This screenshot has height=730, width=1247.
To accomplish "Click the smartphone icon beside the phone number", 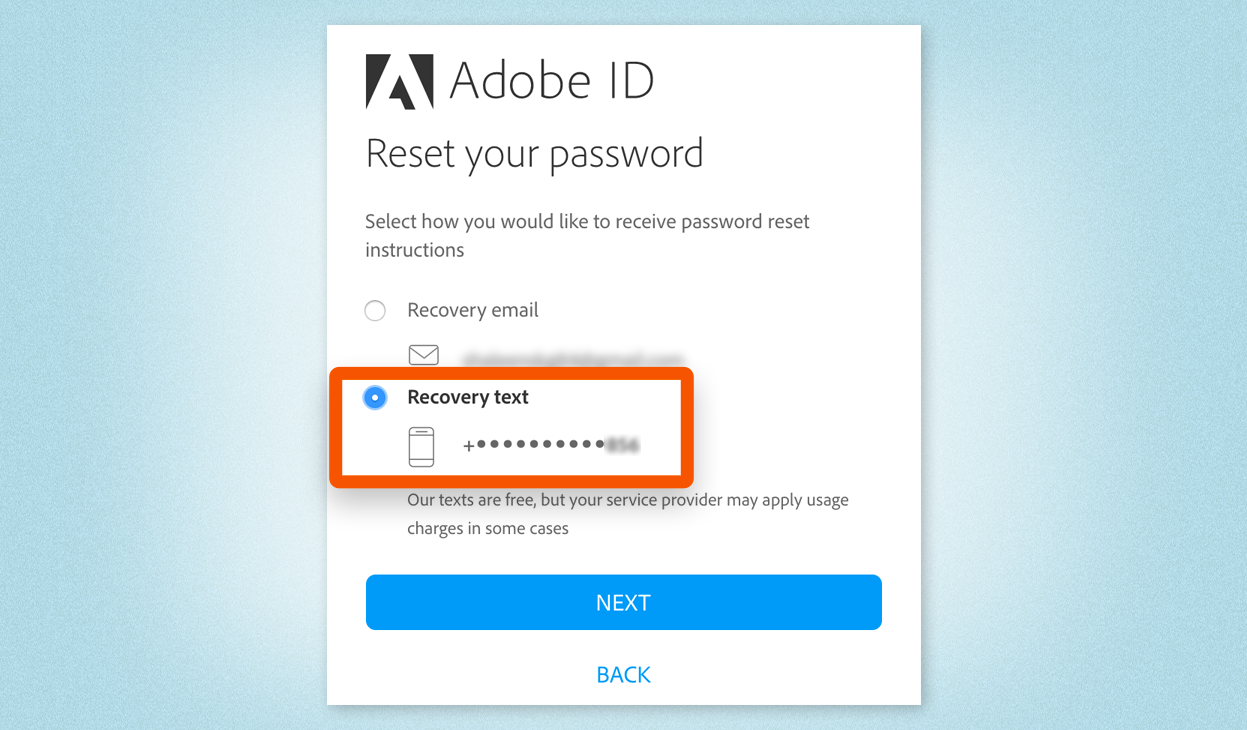I will 423,445.
